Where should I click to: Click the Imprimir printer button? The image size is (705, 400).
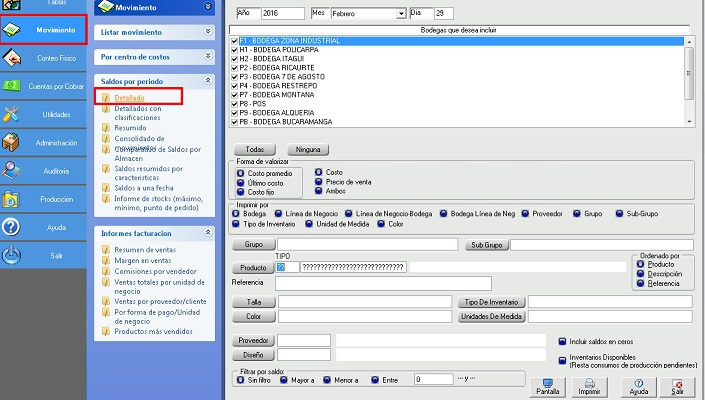(589, 386)
